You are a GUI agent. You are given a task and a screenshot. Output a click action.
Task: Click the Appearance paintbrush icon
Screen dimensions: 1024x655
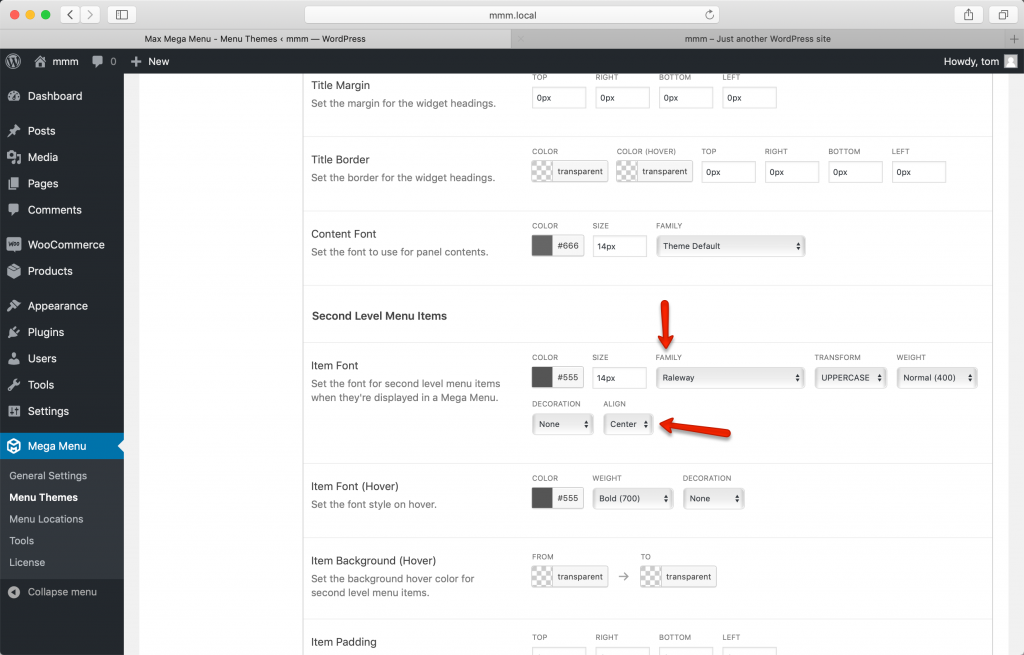point(16,305)
